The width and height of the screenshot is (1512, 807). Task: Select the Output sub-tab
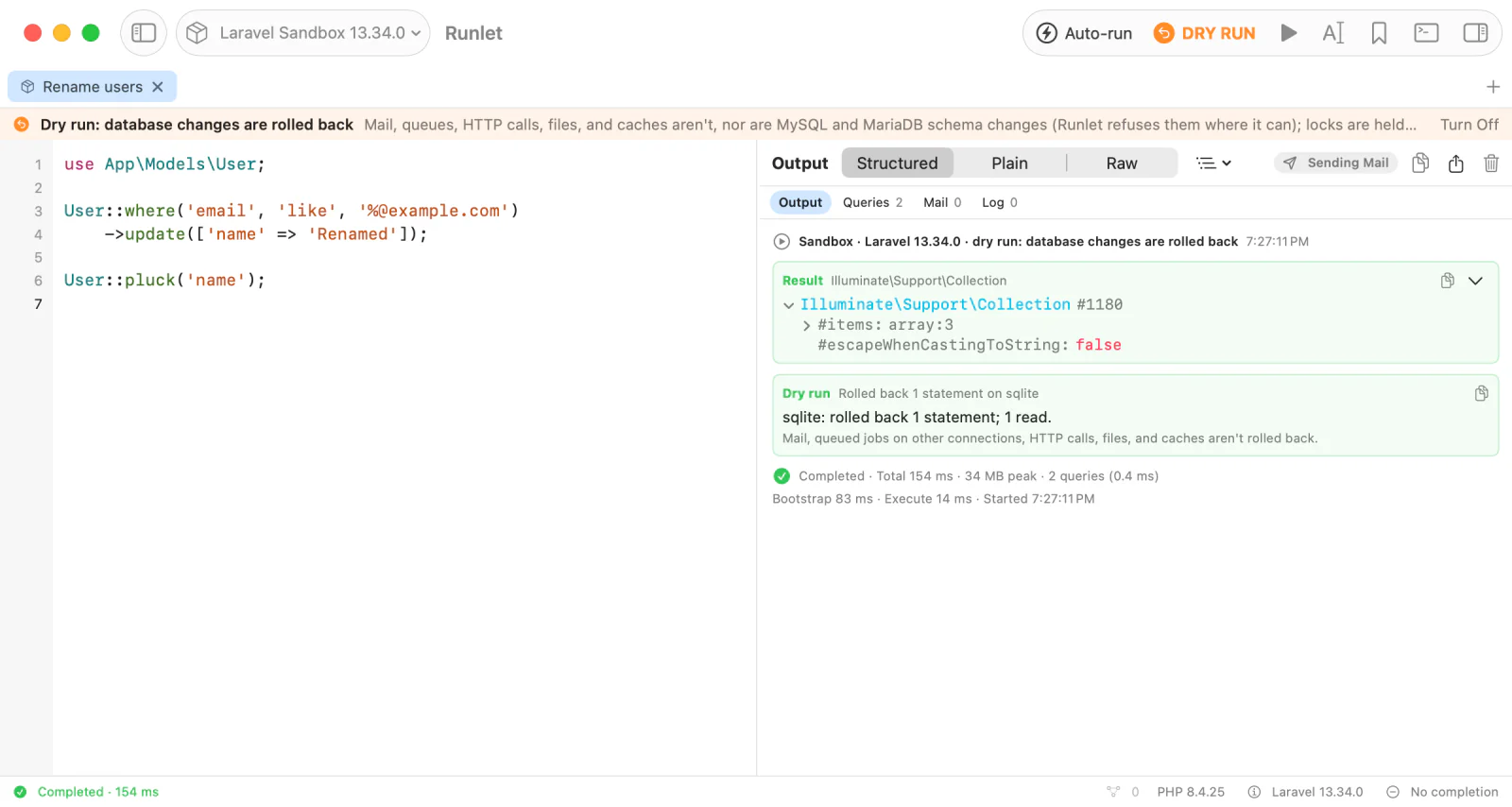click(x=800, y=202)
